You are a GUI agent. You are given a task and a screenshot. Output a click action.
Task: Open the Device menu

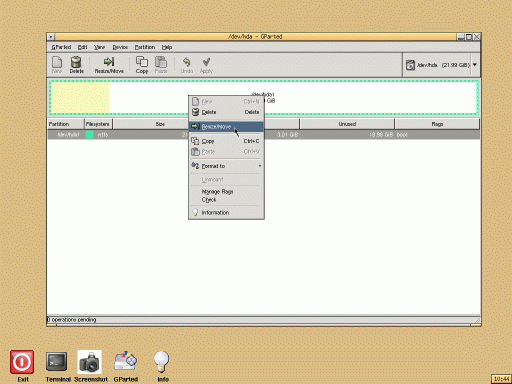point(120,47)
